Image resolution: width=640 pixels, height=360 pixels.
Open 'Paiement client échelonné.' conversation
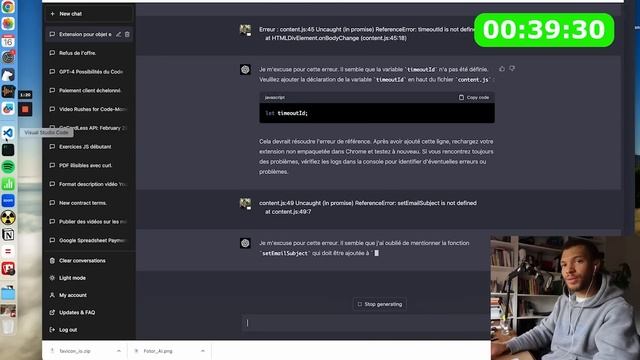tap(89, 91)
